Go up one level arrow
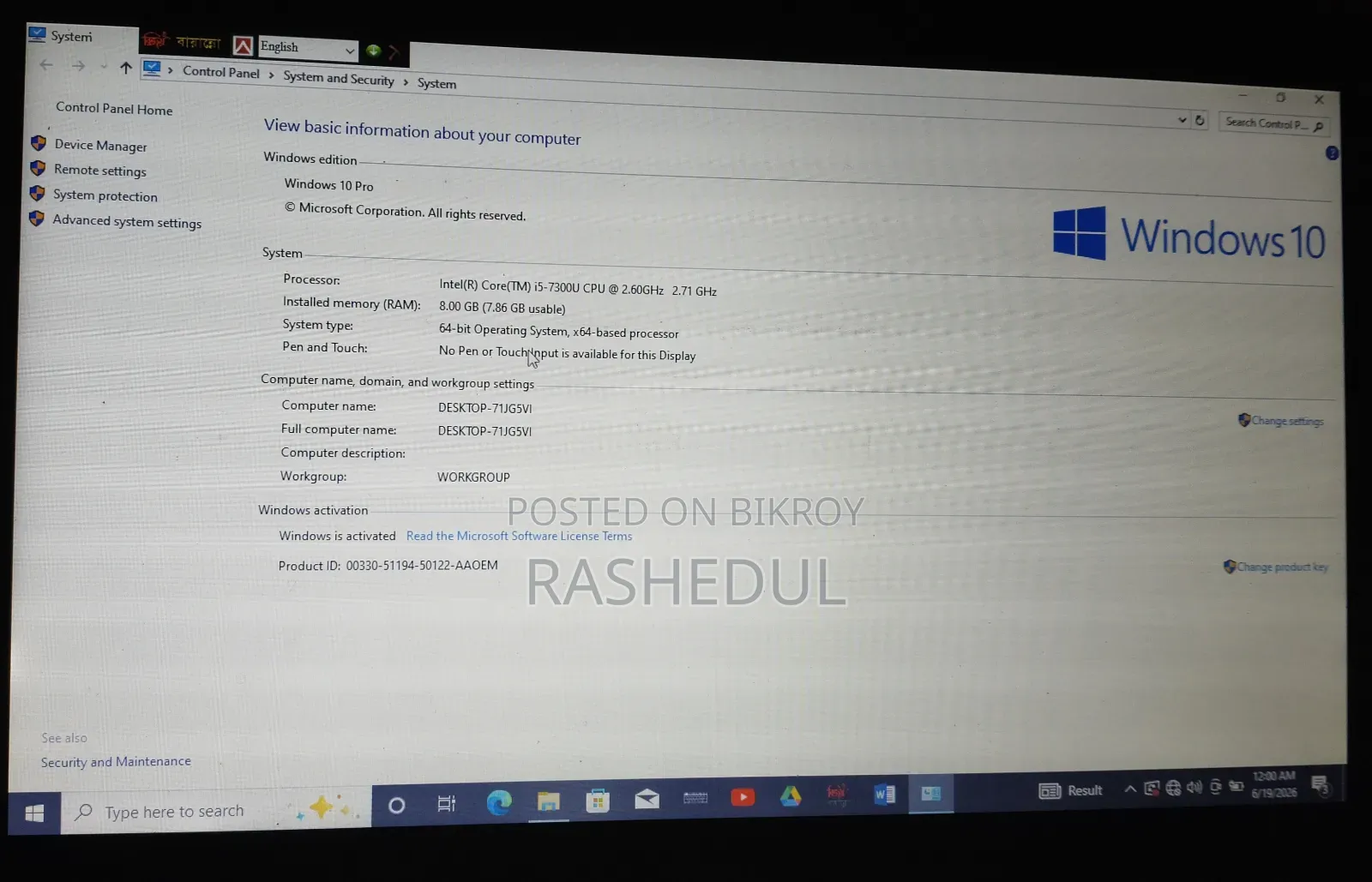Viewport: 1372px width, 882px height. [126, 68]
